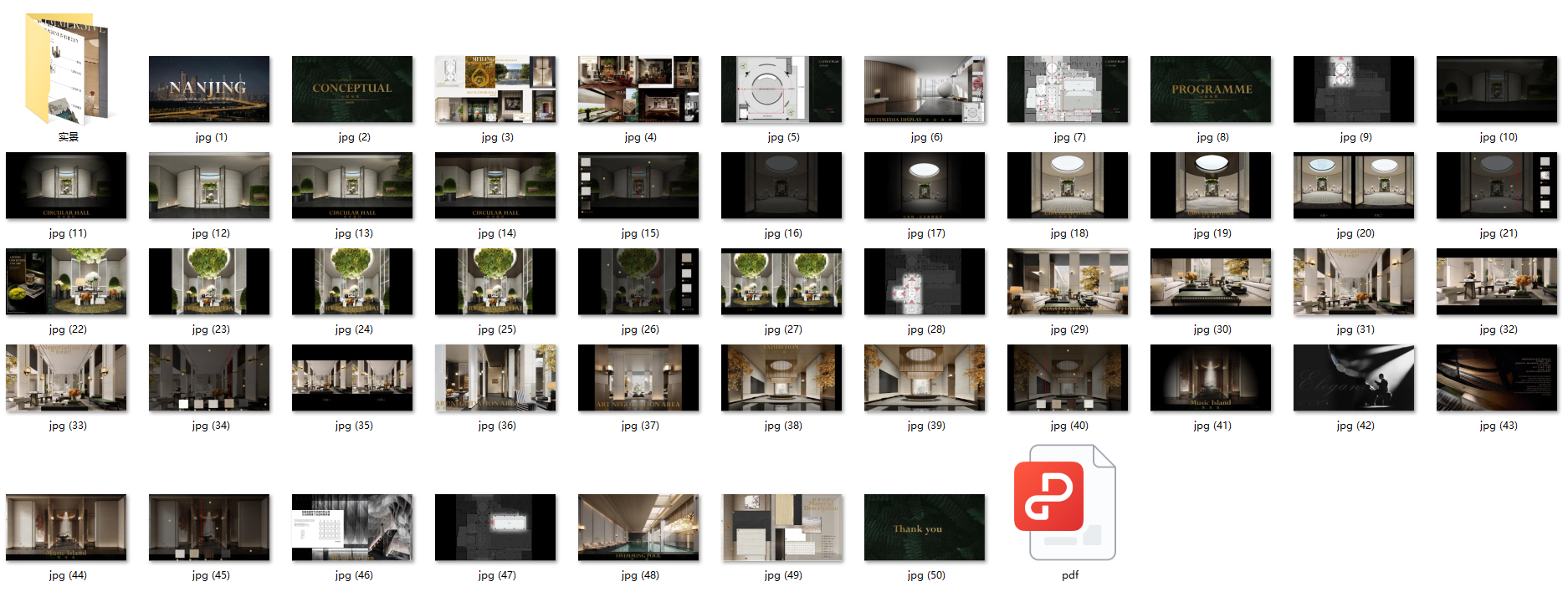The height and width of the screenshot is (597, 1568).
Task: Select the swimming pool image jpg (48)
Action: pos(638,528)
